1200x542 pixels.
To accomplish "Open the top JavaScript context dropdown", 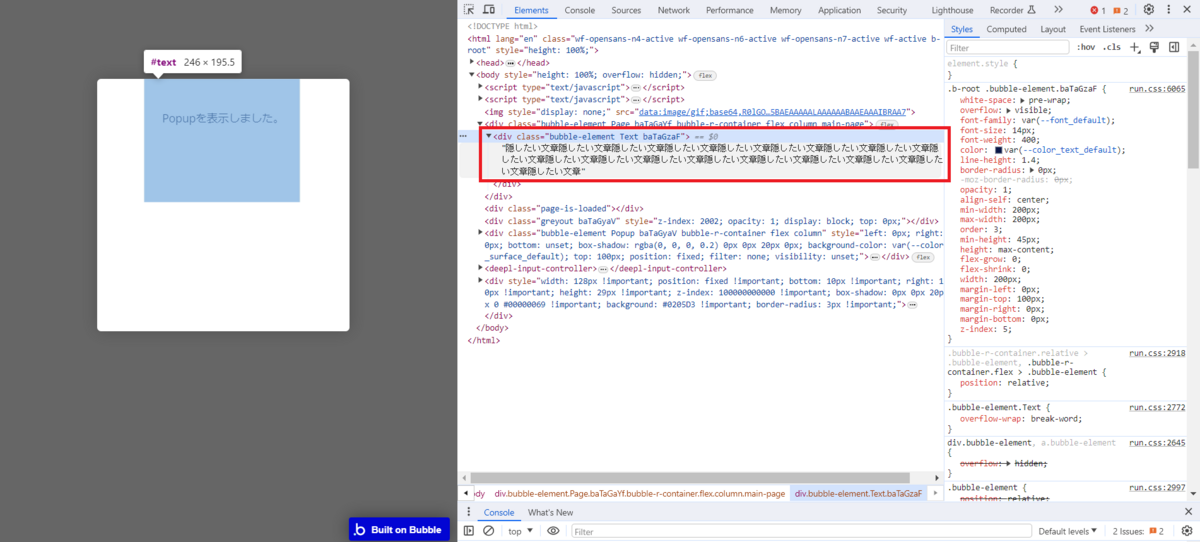I will coord(521,531).
